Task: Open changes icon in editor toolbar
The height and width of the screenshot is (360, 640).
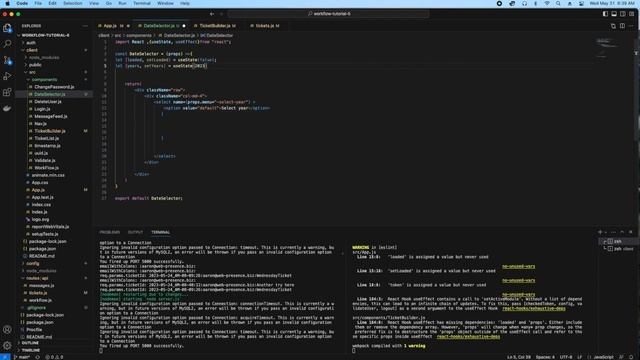Action: [x=613, y=26]
